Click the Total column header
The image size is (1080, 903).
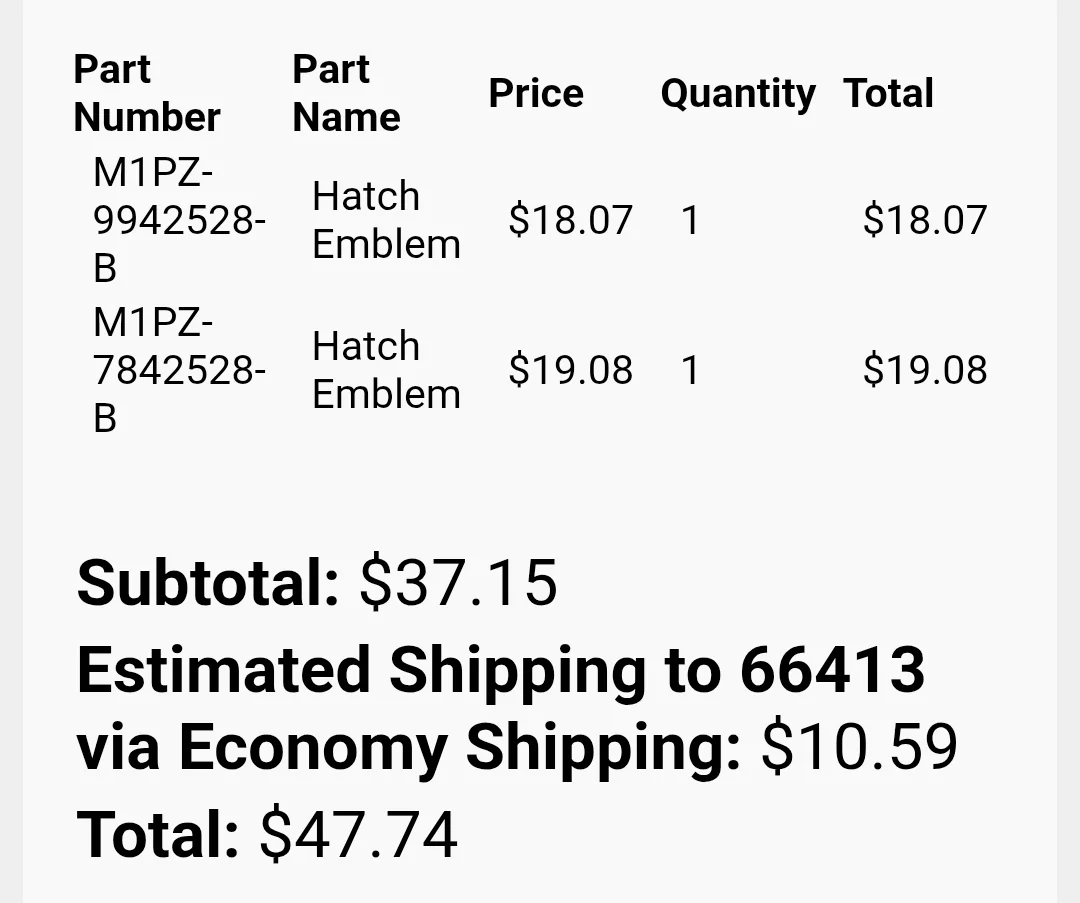889,93
